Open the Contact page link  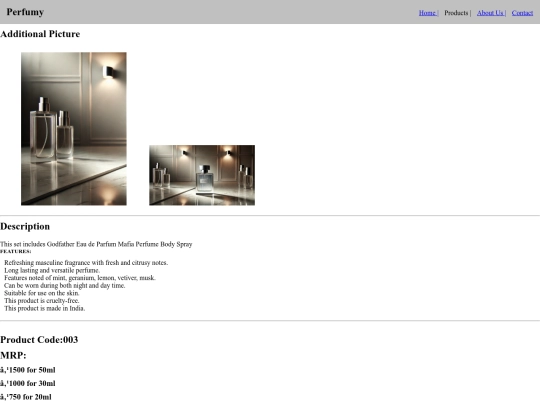(522, 13)
